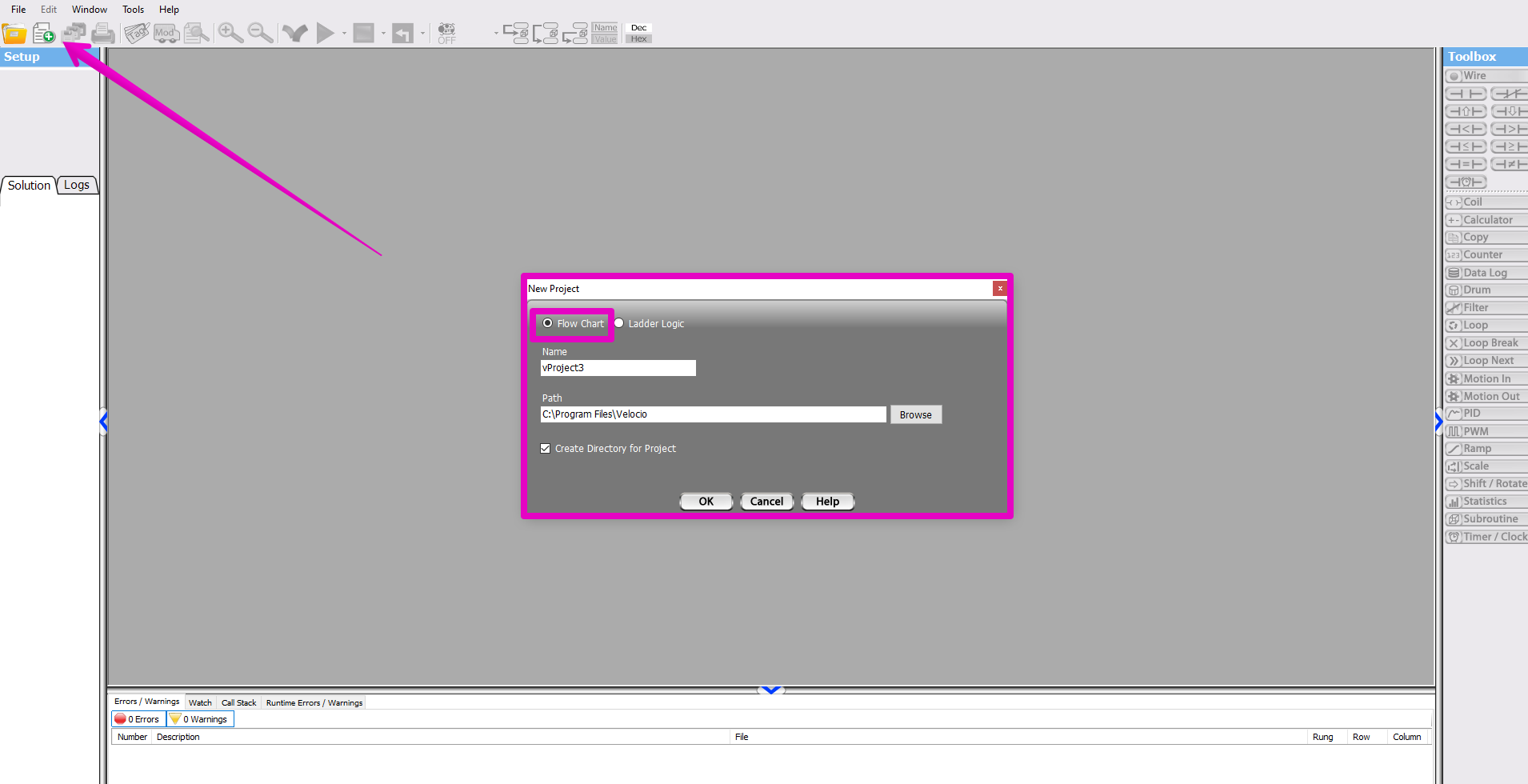Select the Flow Chart radio button
Viewport: 1528px width, 784px height.
tap(548, 323)
